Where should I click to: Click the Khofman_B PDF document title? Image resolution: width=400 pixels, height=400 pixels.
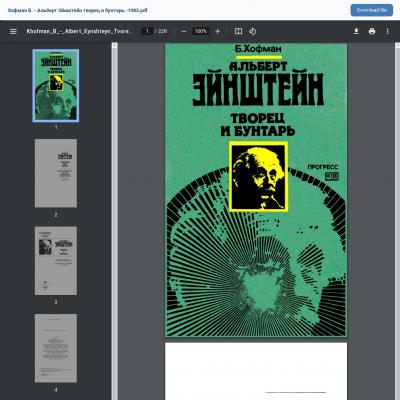point(79,31)
